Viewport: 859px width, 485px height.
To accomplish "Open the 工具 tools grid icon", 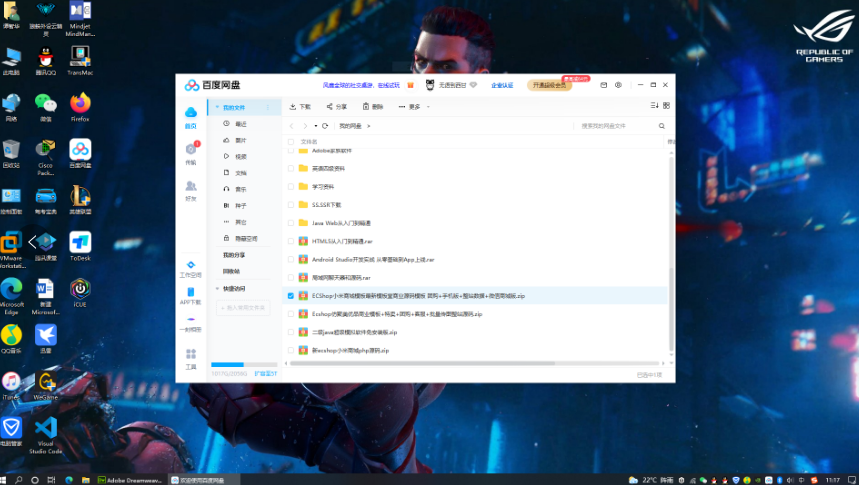I will tap(191, 353).
